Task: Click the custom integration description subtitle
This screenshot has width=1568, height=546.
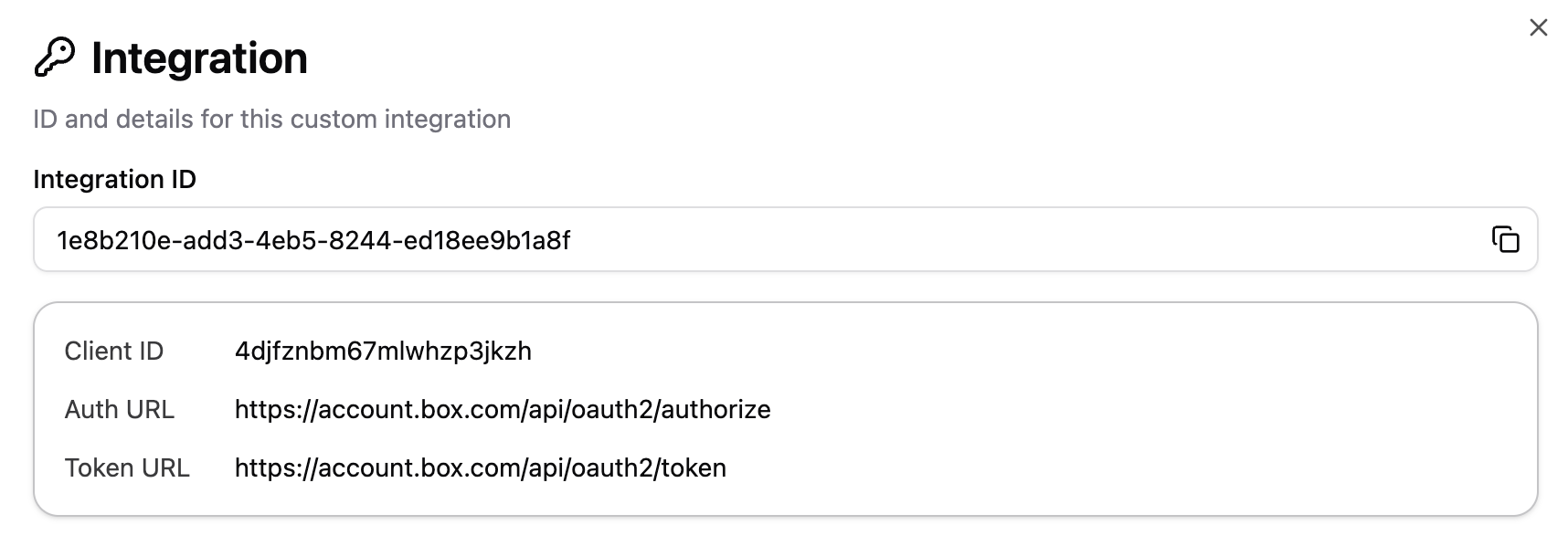Action: click(x=271, y=120)
